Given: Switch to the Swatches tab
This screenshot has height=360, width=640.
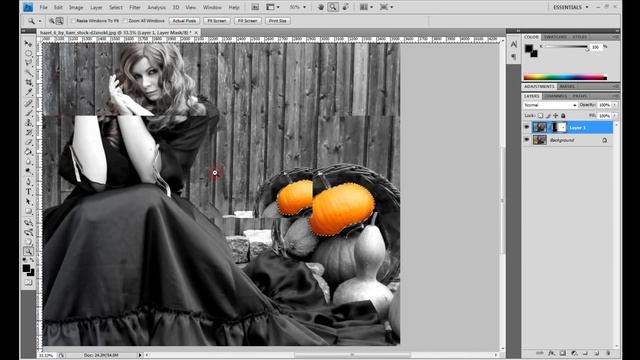Looking at the screenshot, I should 555,37.
